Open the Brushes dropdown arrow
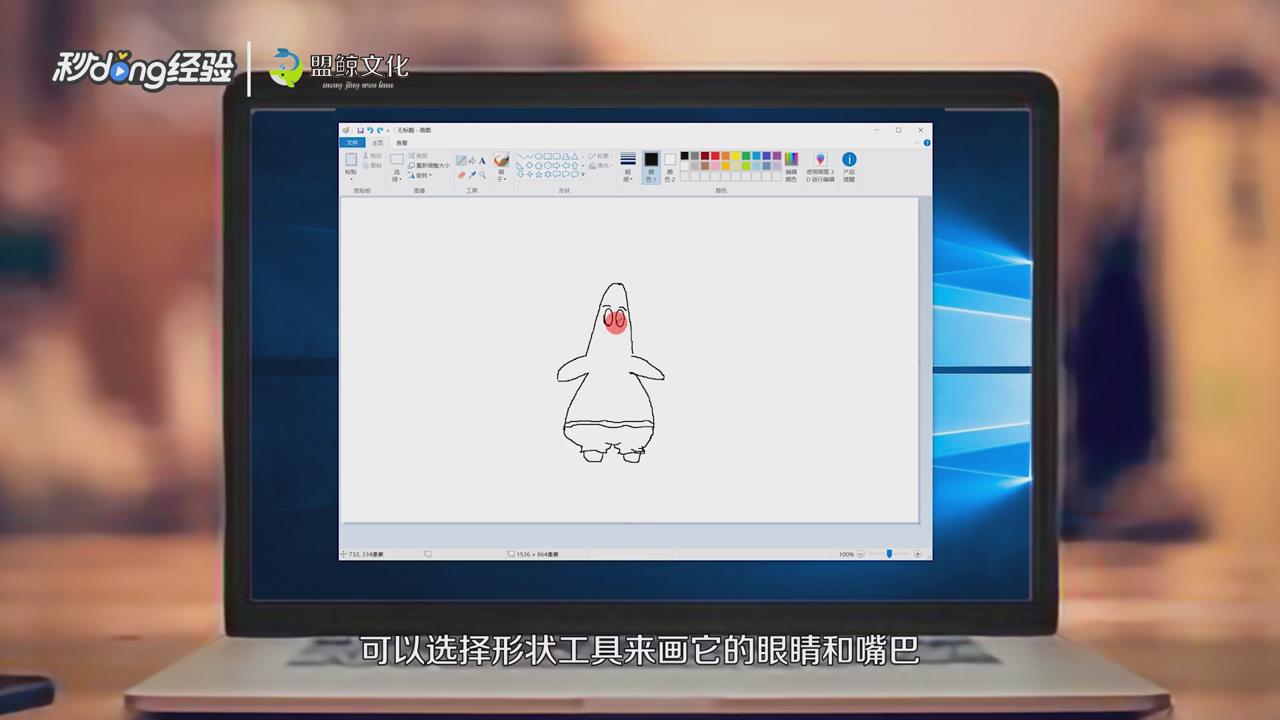This screenshot has width=1280, height=720. coord(505,179)
